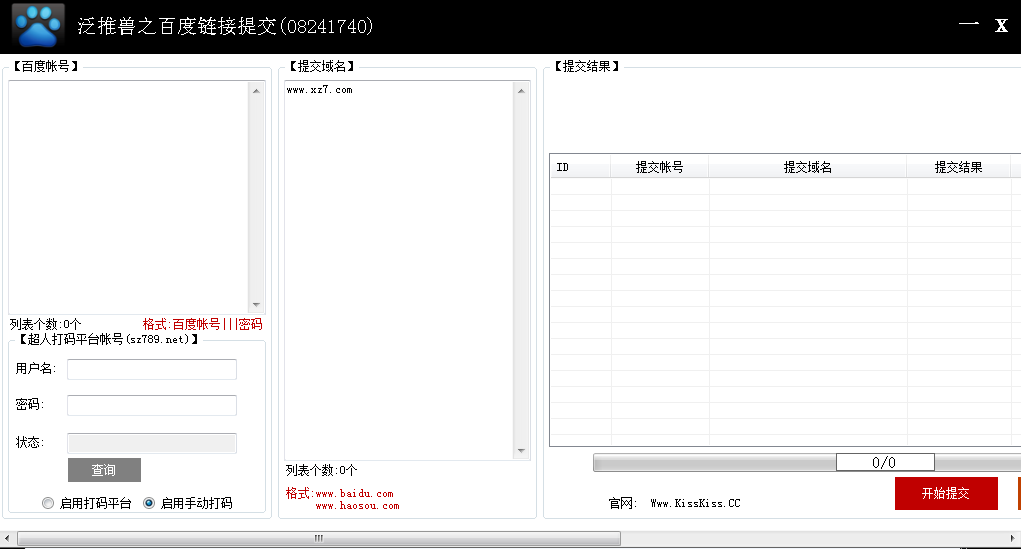Click the right arrow of horizontal scrollbar
Screen dimensions: 1021x549
(1013, 539)
